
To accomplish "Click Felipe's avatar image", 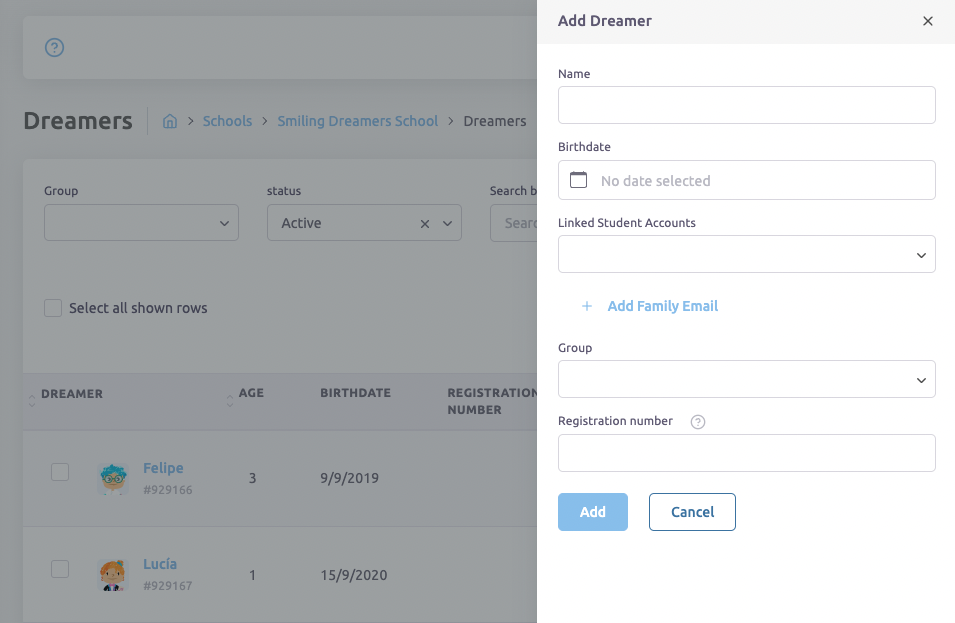I will coord(113,478).
